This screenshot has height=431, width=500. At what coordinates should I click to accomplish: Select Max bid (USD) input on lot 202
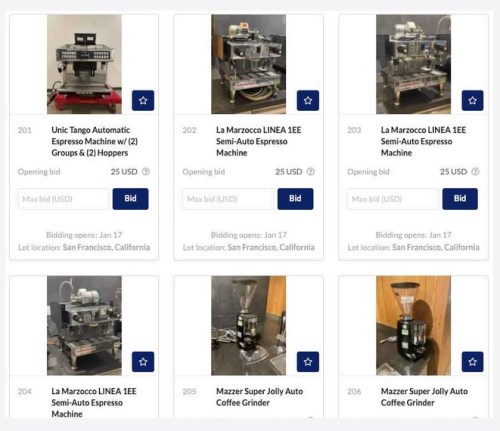(228, 199)
